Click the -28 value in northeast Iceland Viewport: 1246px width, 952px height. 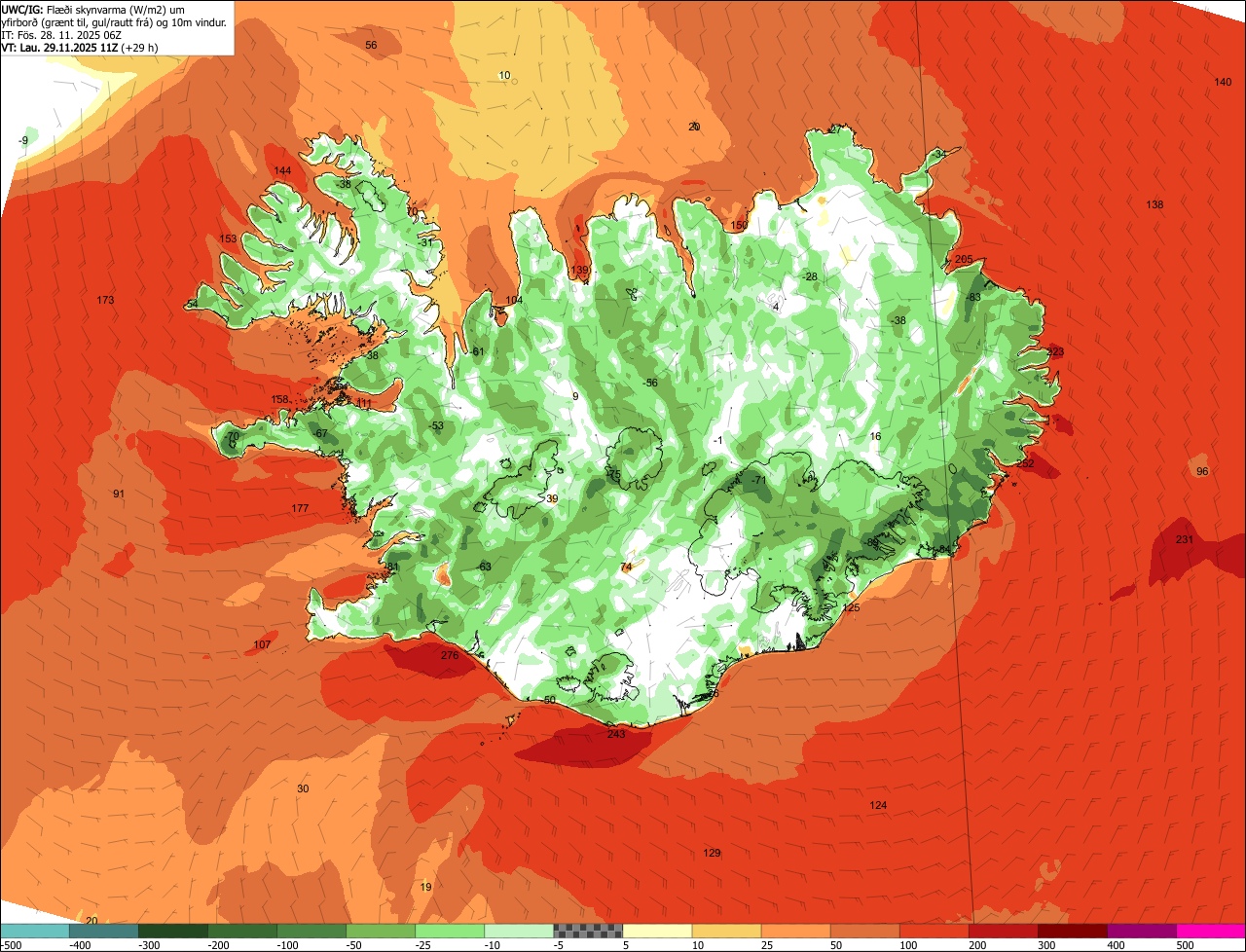click(810, 277)
